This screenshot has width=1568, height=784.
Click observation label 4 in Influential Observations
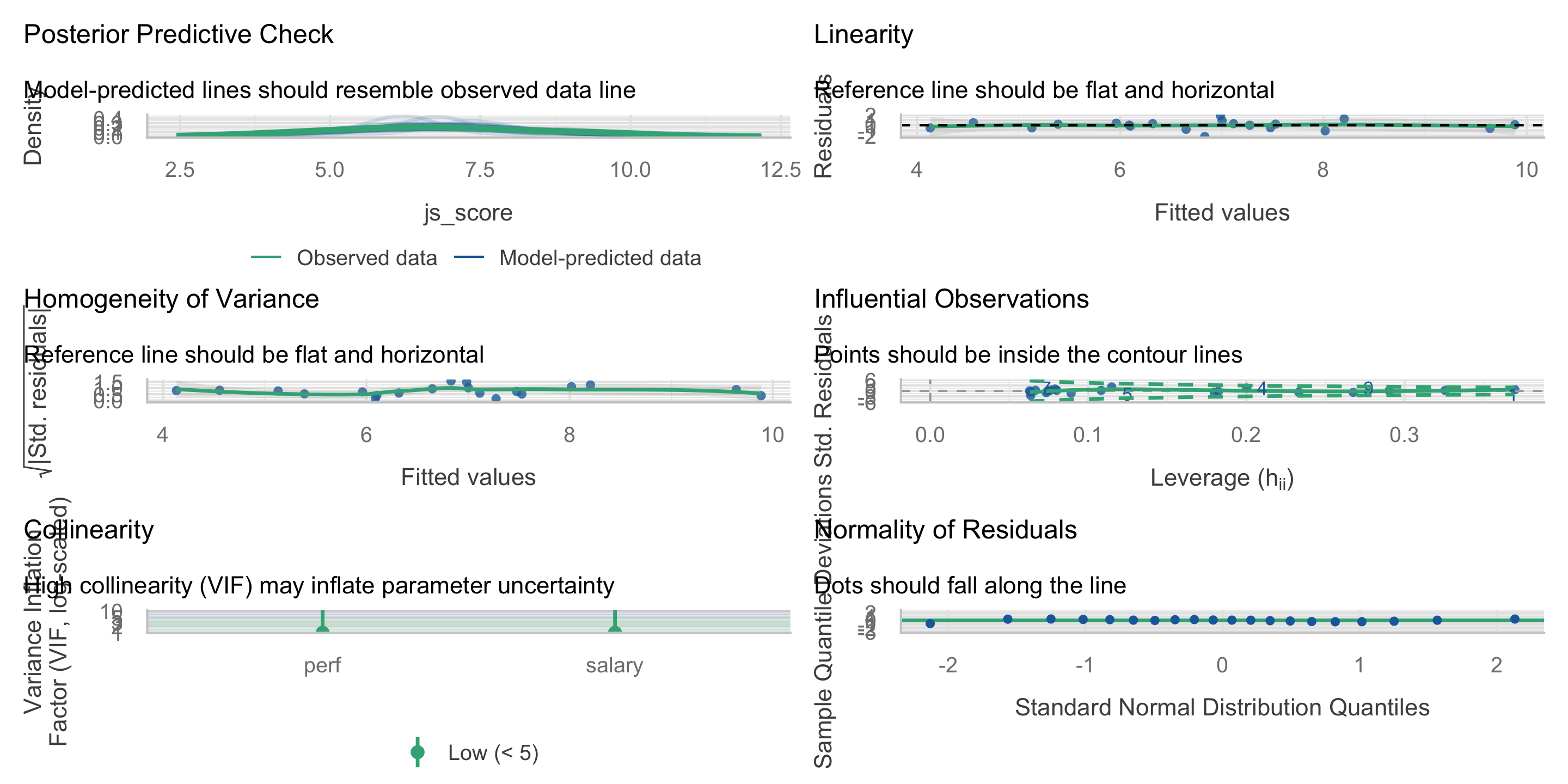1261,388
